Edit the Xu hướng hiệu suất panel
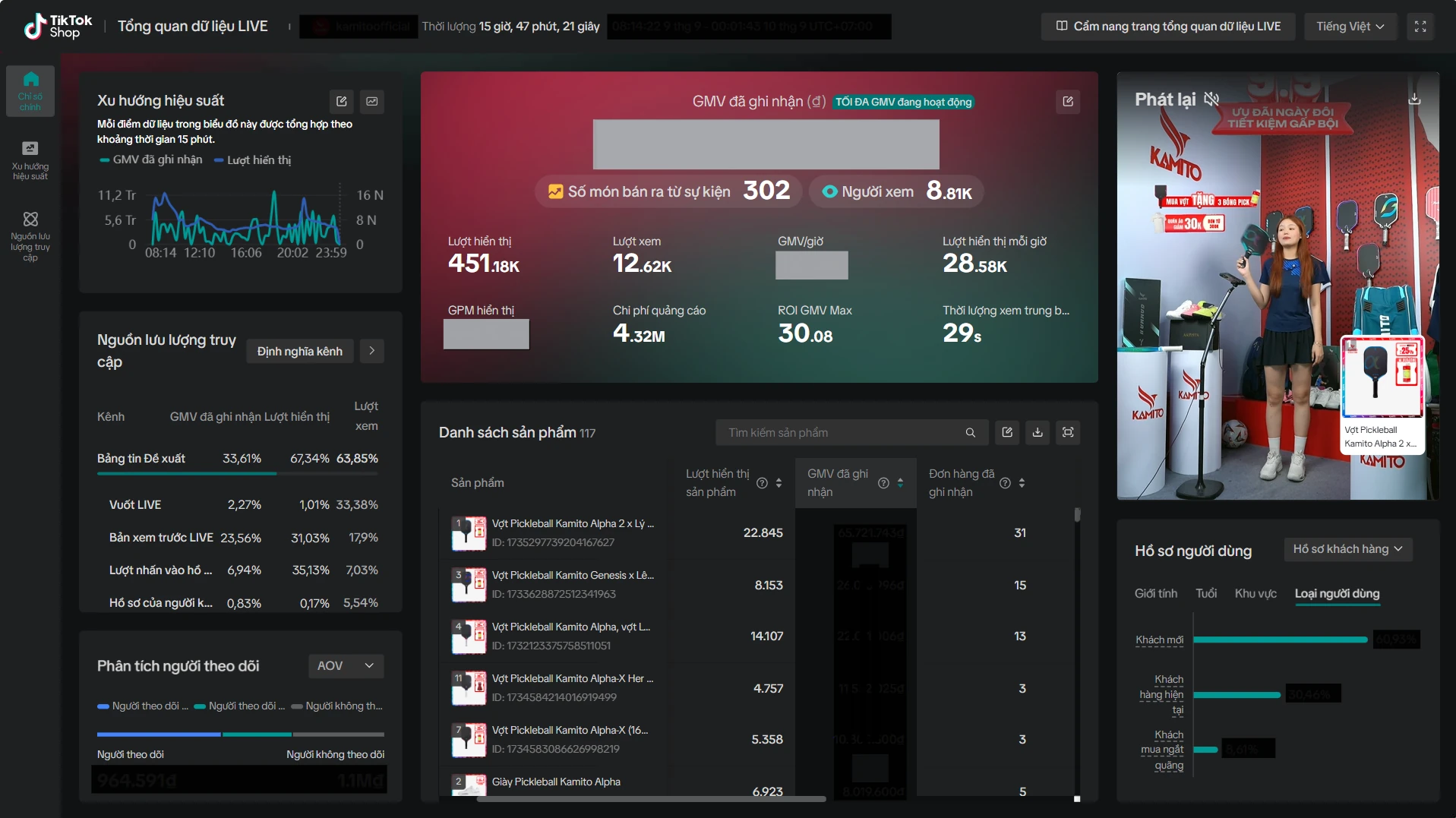 [x=341, y=101]
